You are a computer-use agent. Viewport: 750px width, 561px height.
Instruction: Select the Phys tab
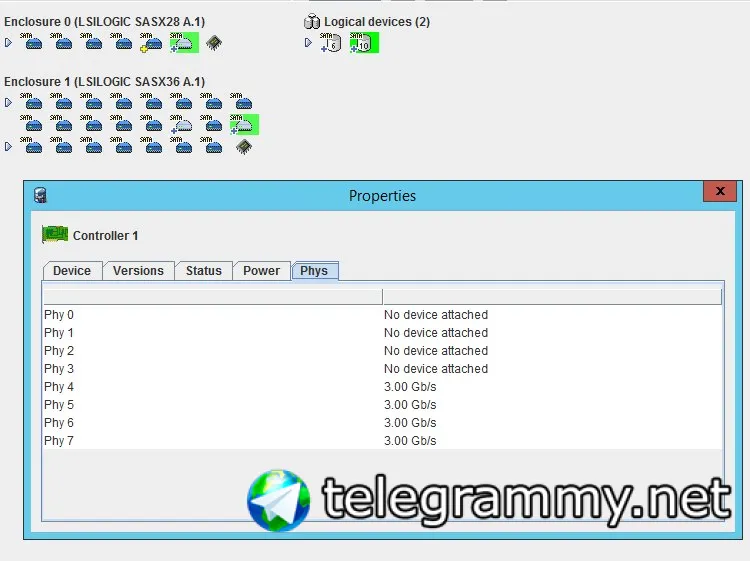coord(314,271)
